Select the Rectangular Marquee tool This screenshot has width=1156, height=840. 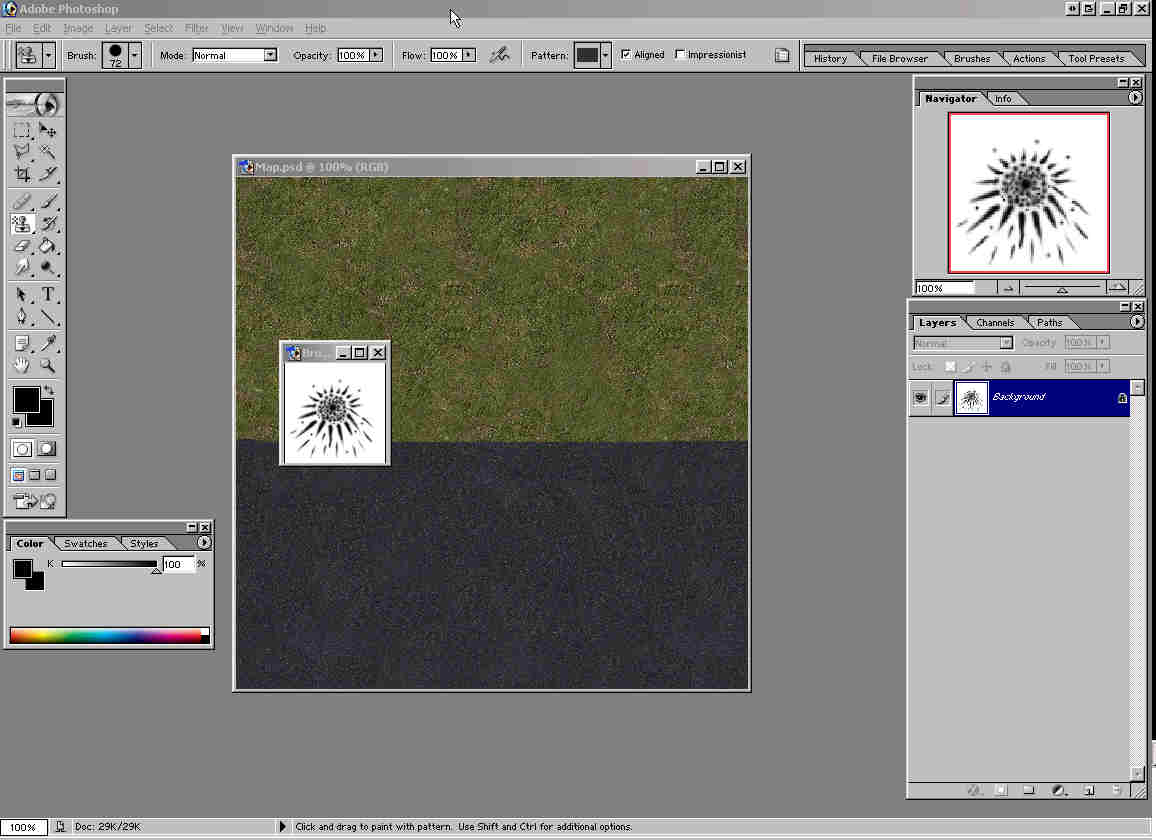click(21, 130)
